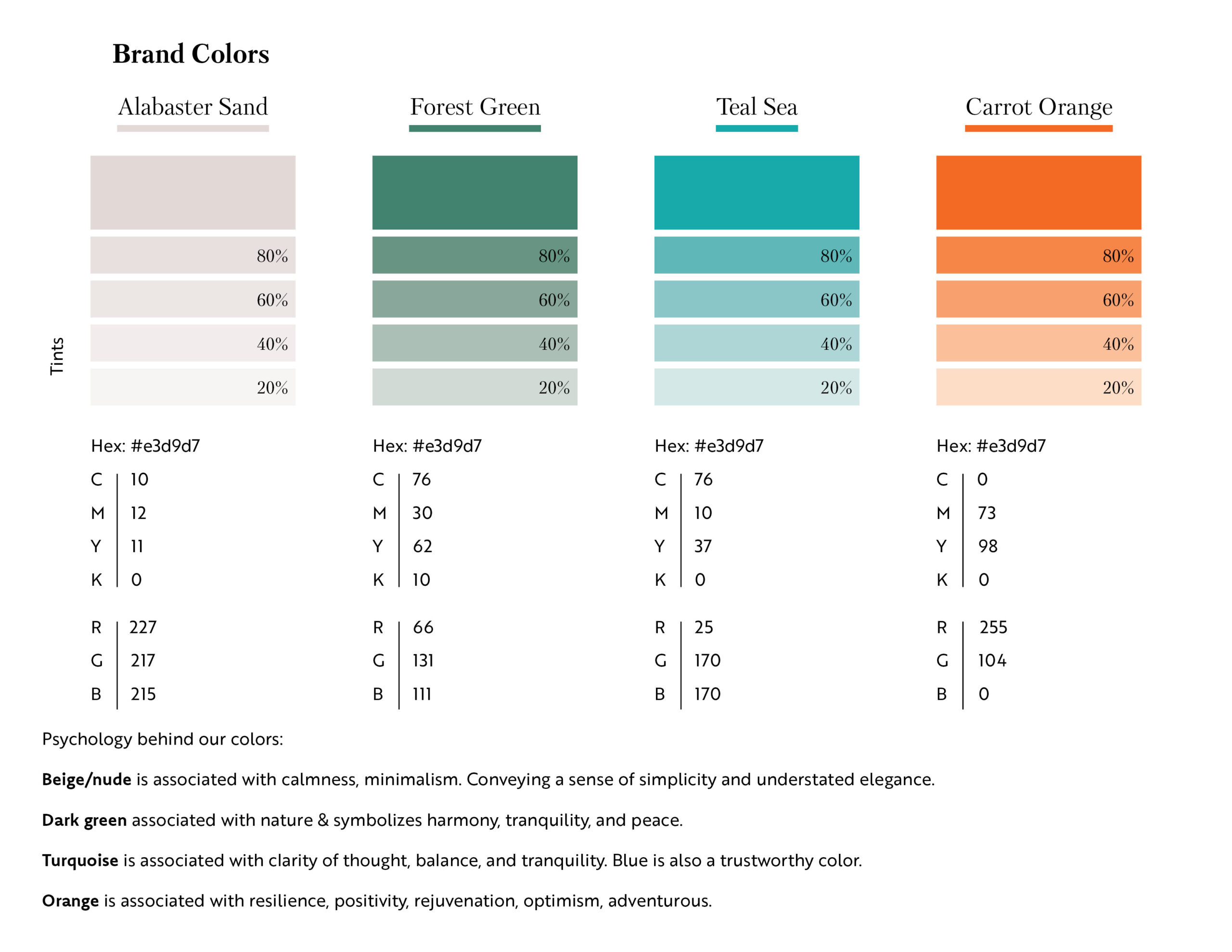Select the Carrot Orange title text
The height and width of the screenshot is (952, 1232).
[x=1039, y=107]
